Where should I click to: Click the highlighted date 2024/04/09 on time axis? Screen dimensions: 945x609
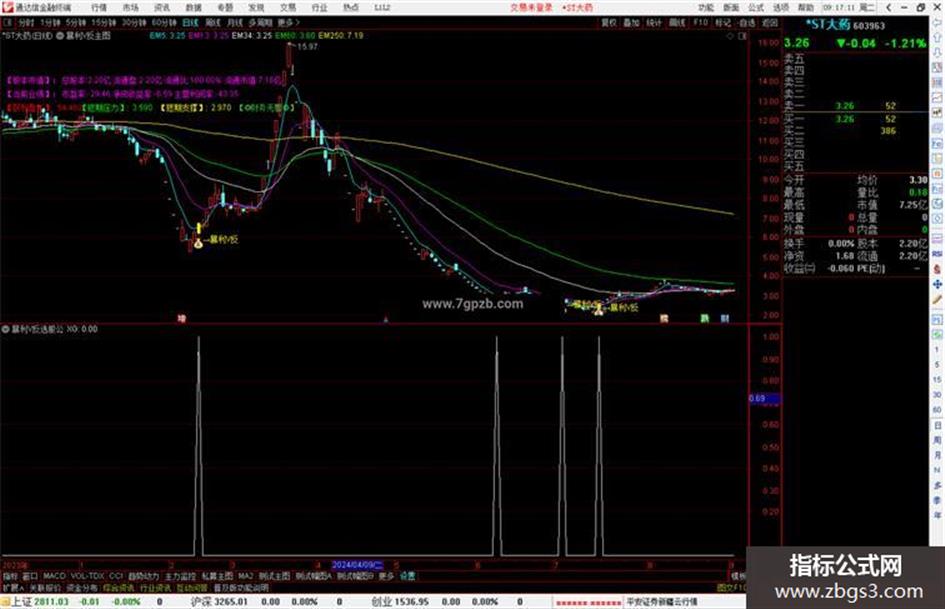357,566
